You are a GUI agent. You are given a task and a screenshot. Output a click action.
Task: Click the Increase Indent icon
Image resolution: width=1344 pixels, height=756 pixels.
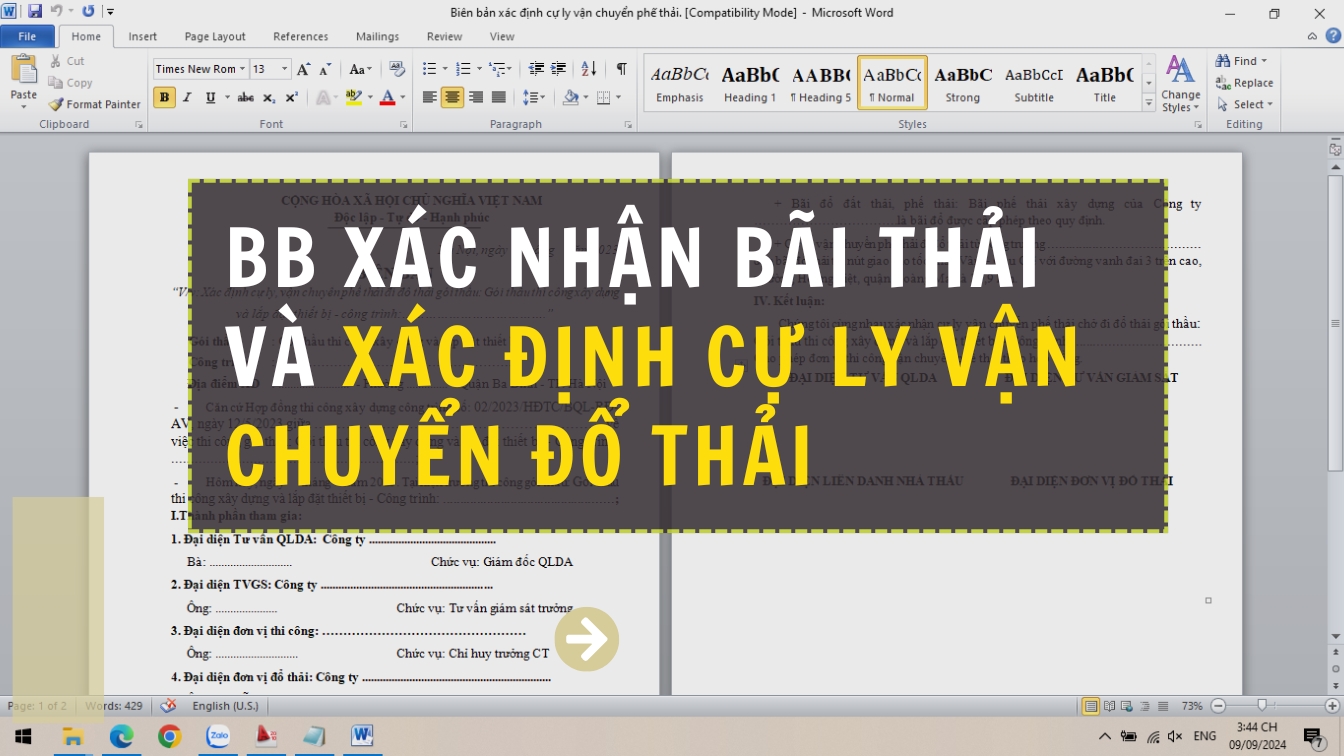560,69
